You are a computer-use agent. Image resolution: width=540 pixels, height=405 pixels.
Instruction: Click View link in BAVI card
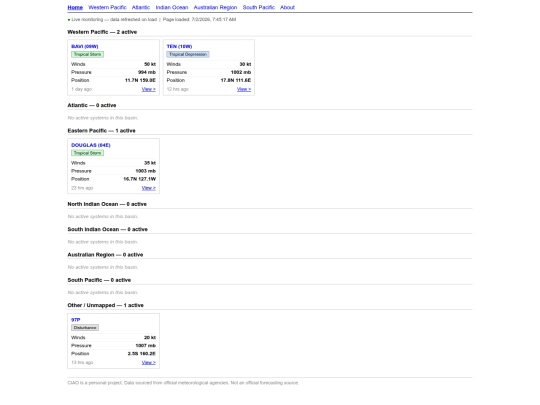tap(148, 89)
